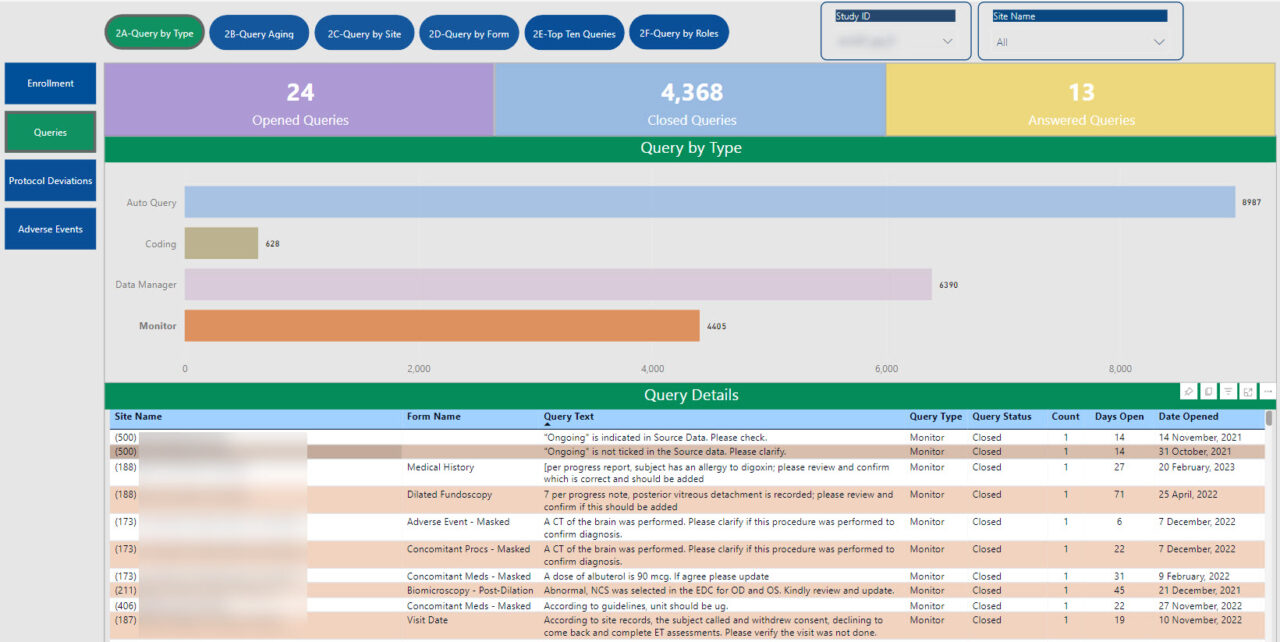Image resolution: width=1280 pixels, height=642 pixels.
Task: Select the Monitor bar in Query by Type chart
Action: click(x=440, y=325)
